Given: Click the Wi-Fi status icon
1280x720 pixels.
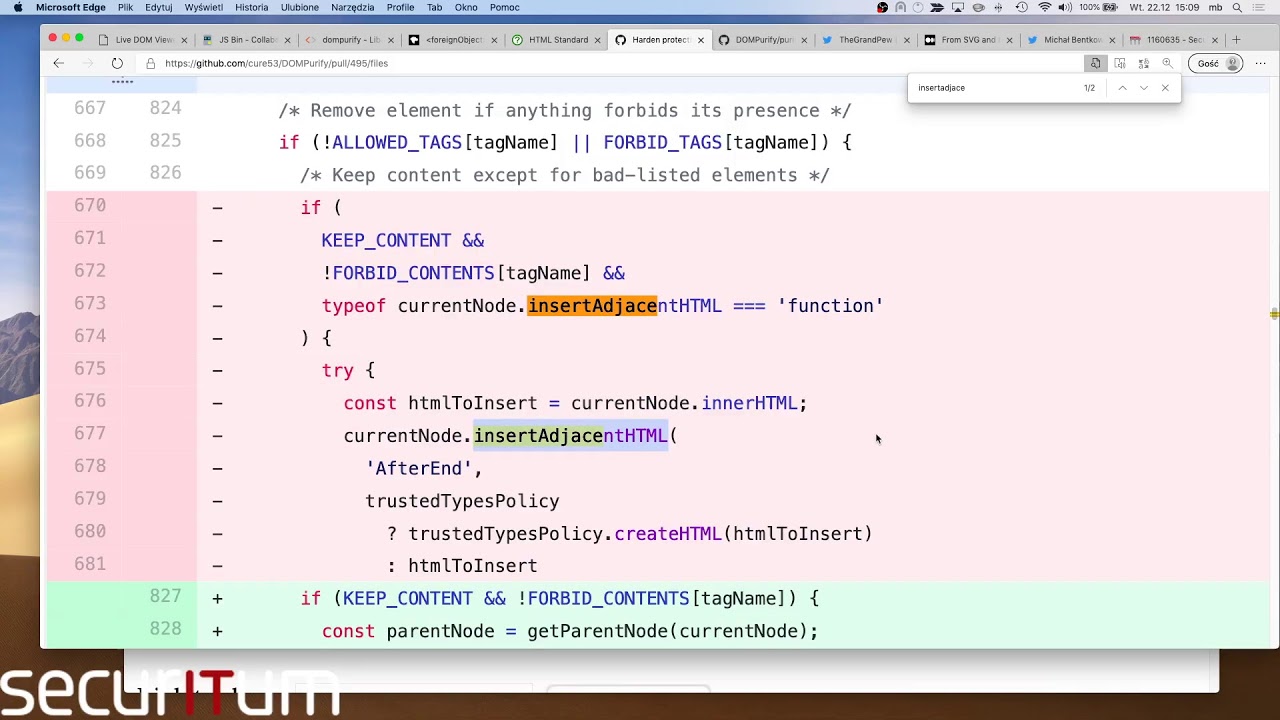Looking at the screenshot, I should coord(1044,7).
